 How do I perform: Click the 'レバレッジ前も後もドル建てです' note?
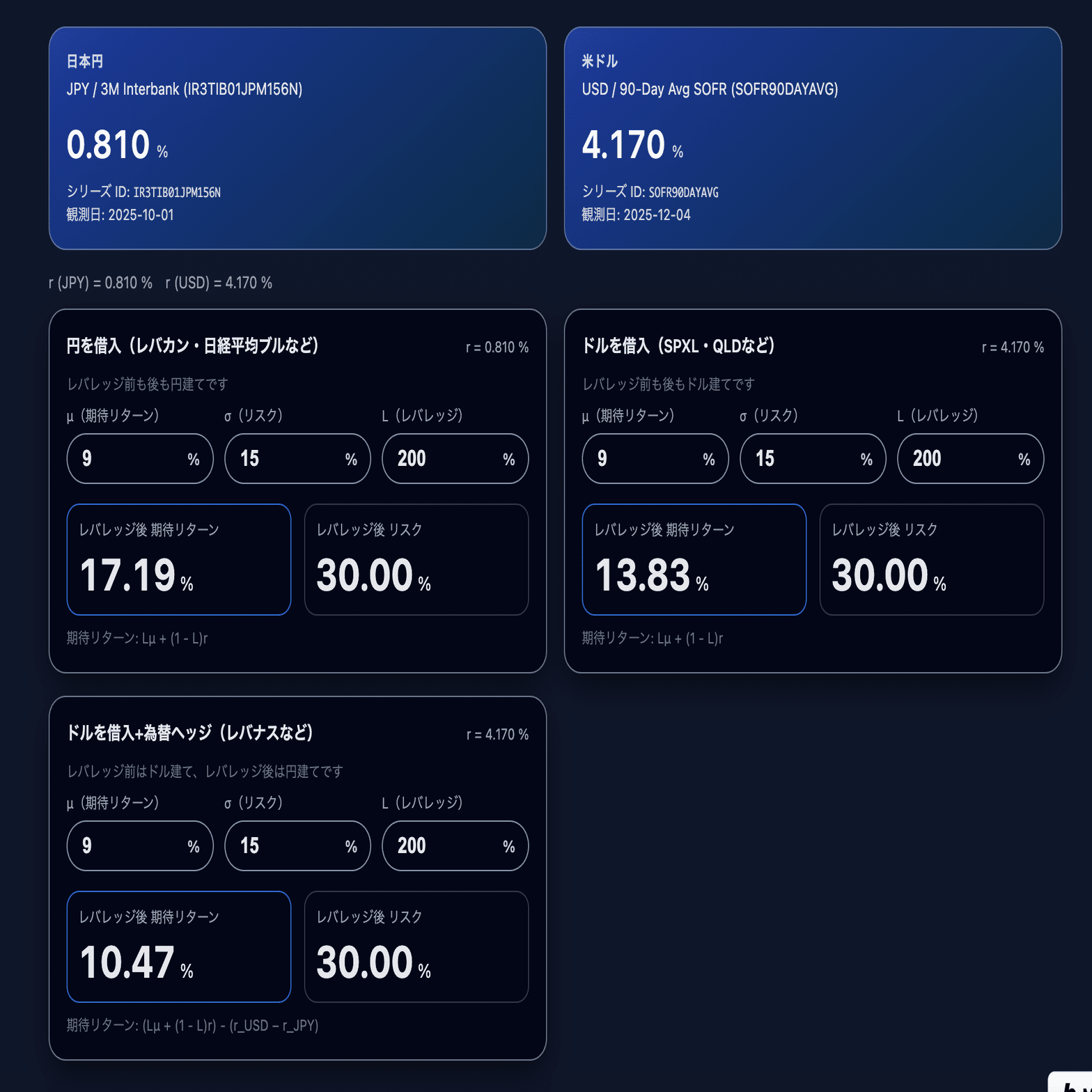pyautogui.click(x=669, y=384)
